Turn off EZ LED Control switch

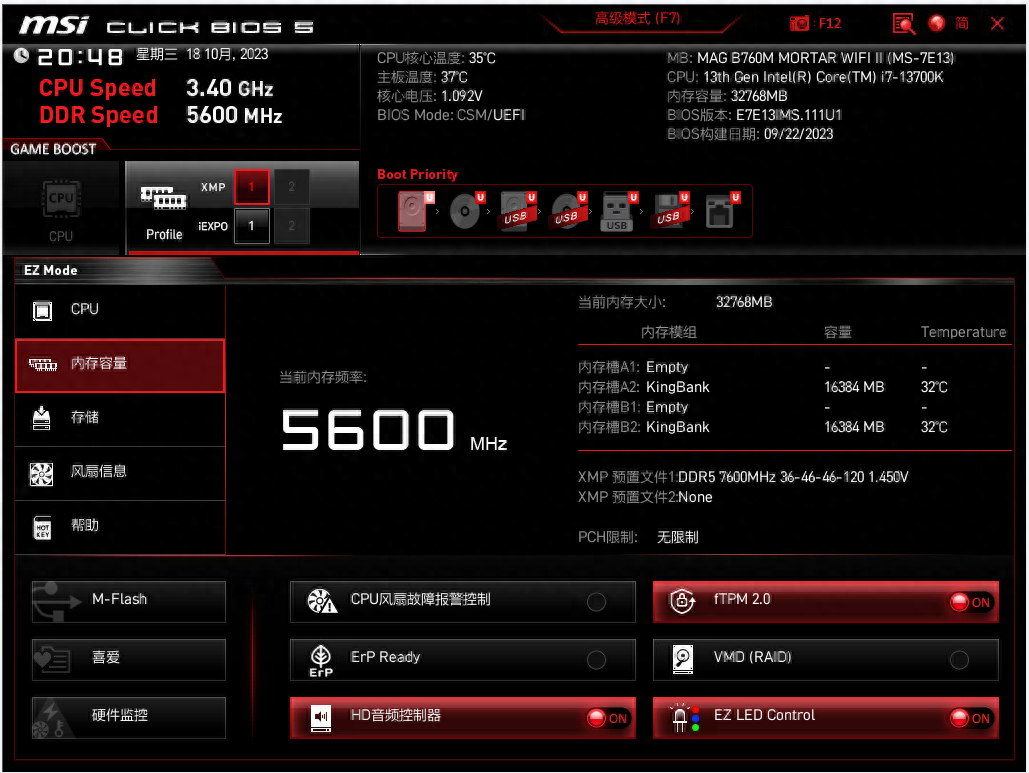click(x=970, y=718)
